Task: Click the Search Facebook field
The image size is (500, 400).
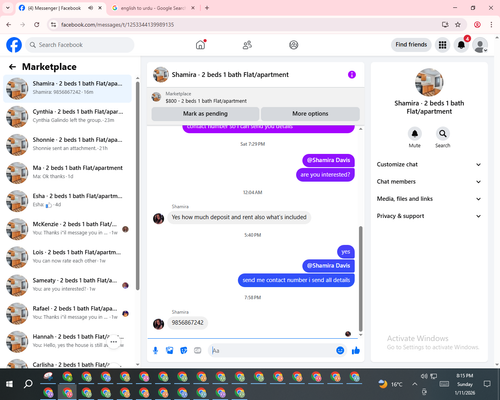Action: click(80, 45)
